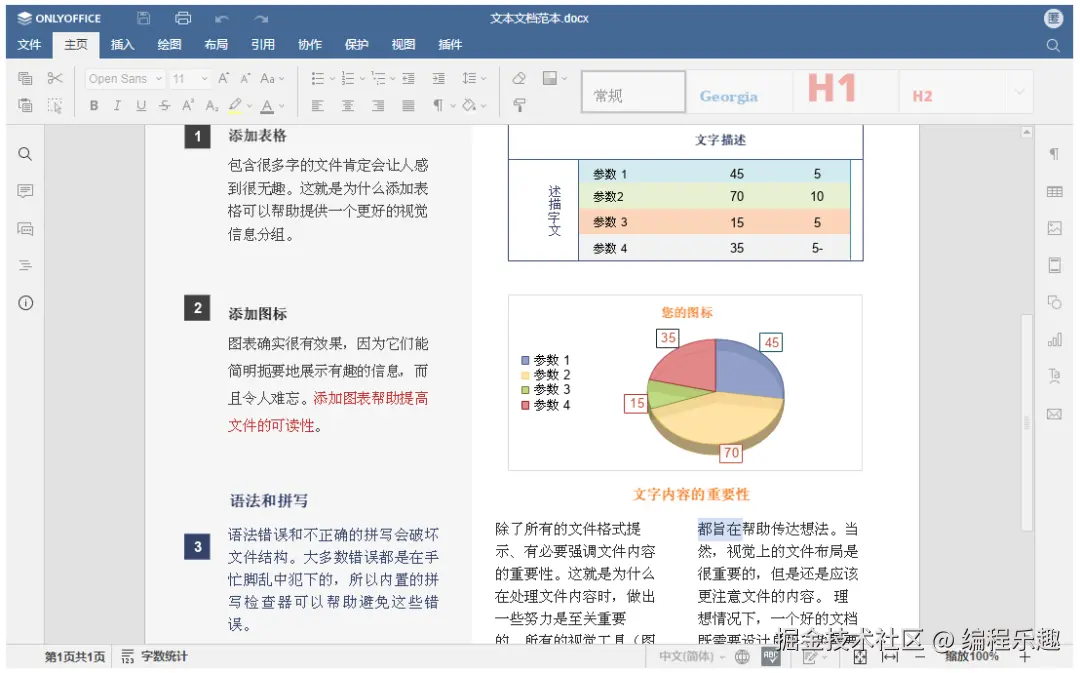The height and width of the screenshot is (673, 1080).
Task: Increase font size with the A-up icon
Action: click(224, 79)
